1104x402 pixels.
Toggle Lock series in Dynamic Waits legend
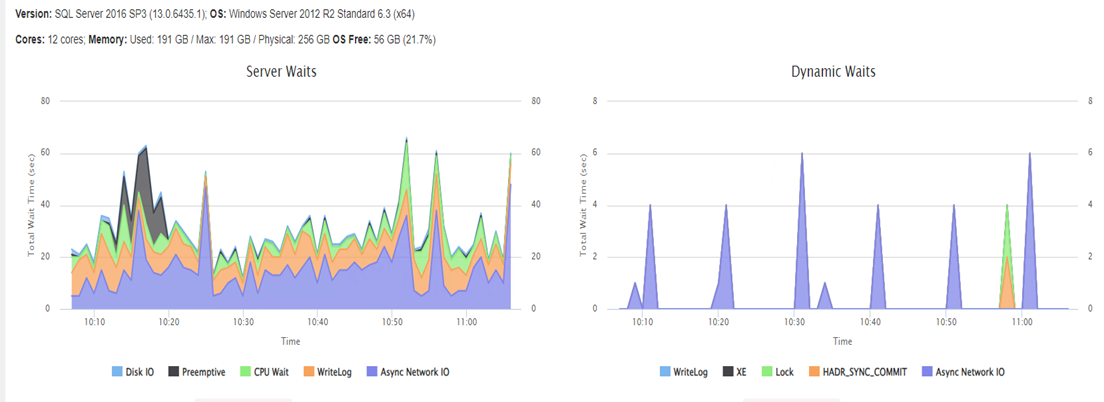[x=780, y=372]
